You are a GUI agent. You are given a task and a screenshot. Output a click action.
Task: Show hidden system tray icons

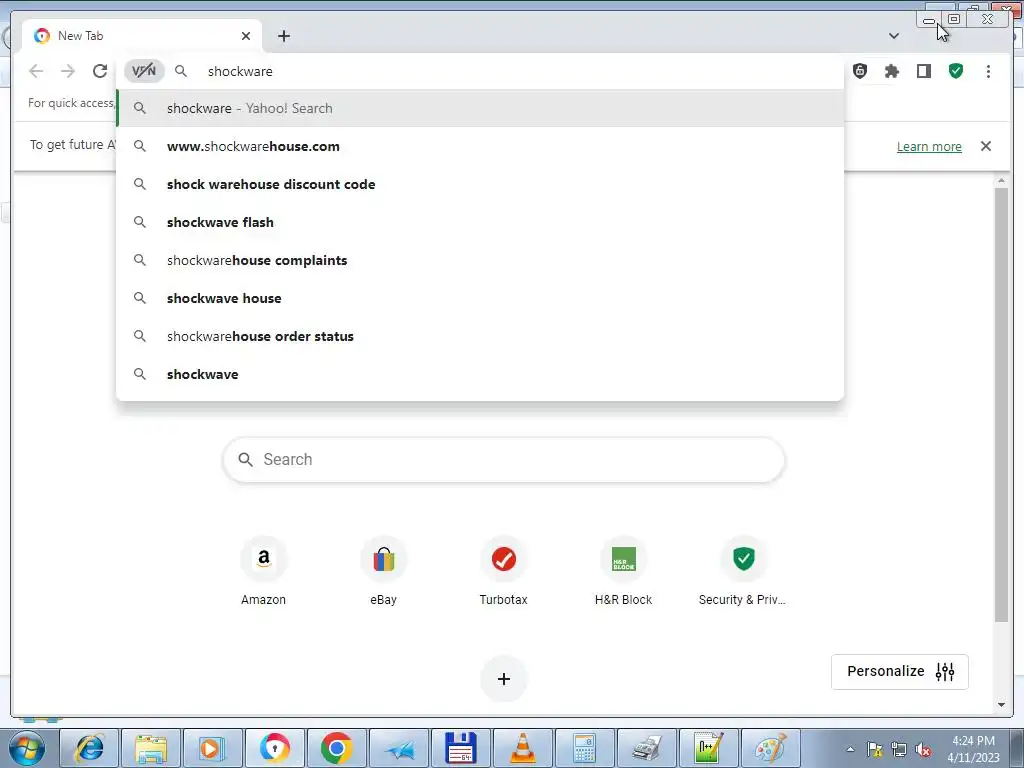[x=850, y=749]
